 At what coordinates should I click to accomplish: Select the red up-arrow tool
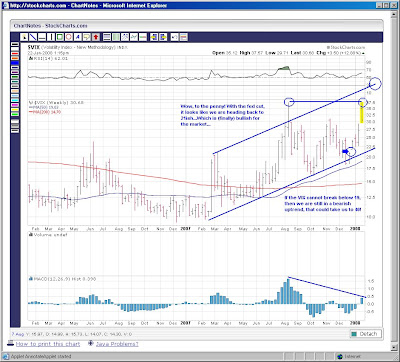(x=96, y=37)
